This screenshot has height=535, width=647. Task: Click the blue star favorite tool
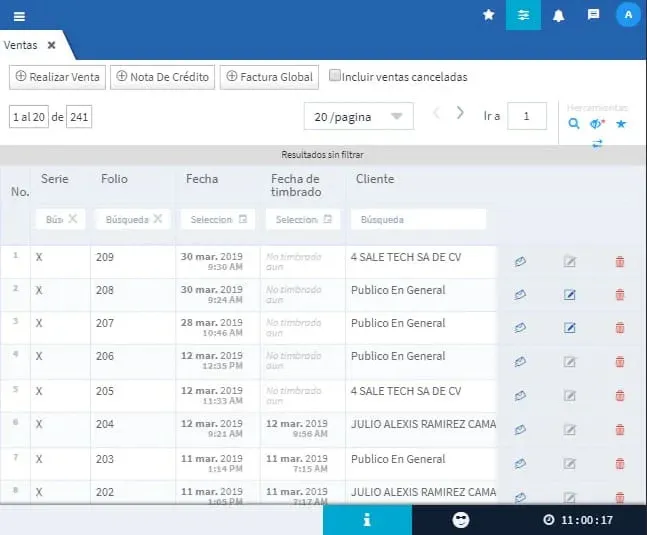tap(621, 124)
